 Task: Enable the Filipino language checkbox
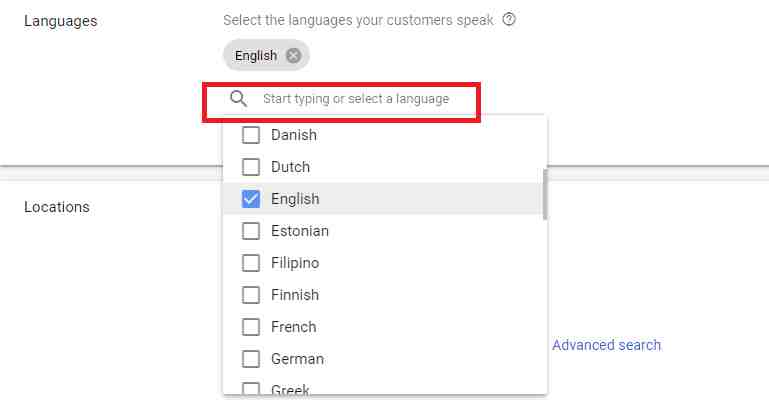251,263
